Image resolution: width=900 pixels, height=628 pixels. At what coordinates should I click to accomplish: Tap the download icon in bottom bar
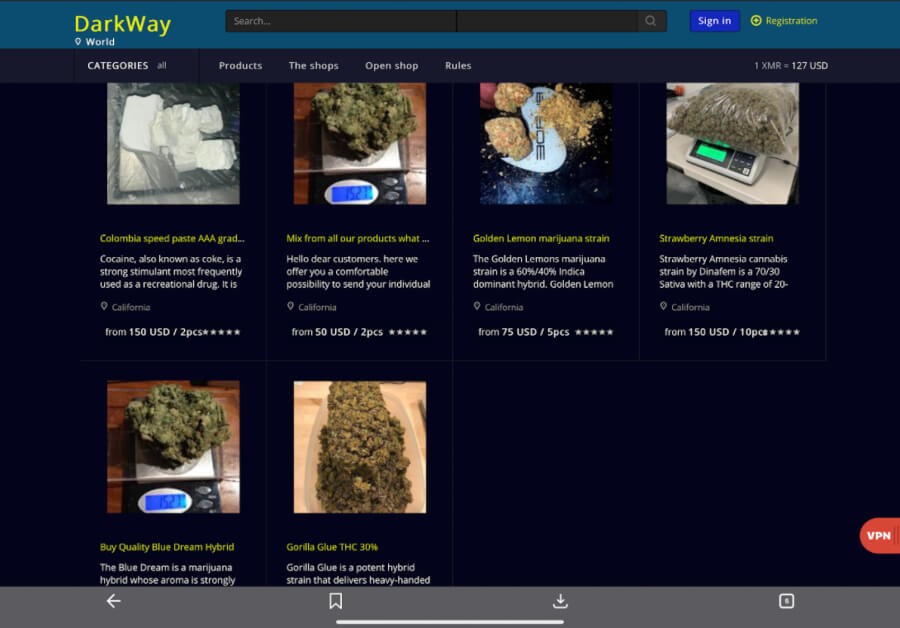pyautogui.click(x=560, y=601)
